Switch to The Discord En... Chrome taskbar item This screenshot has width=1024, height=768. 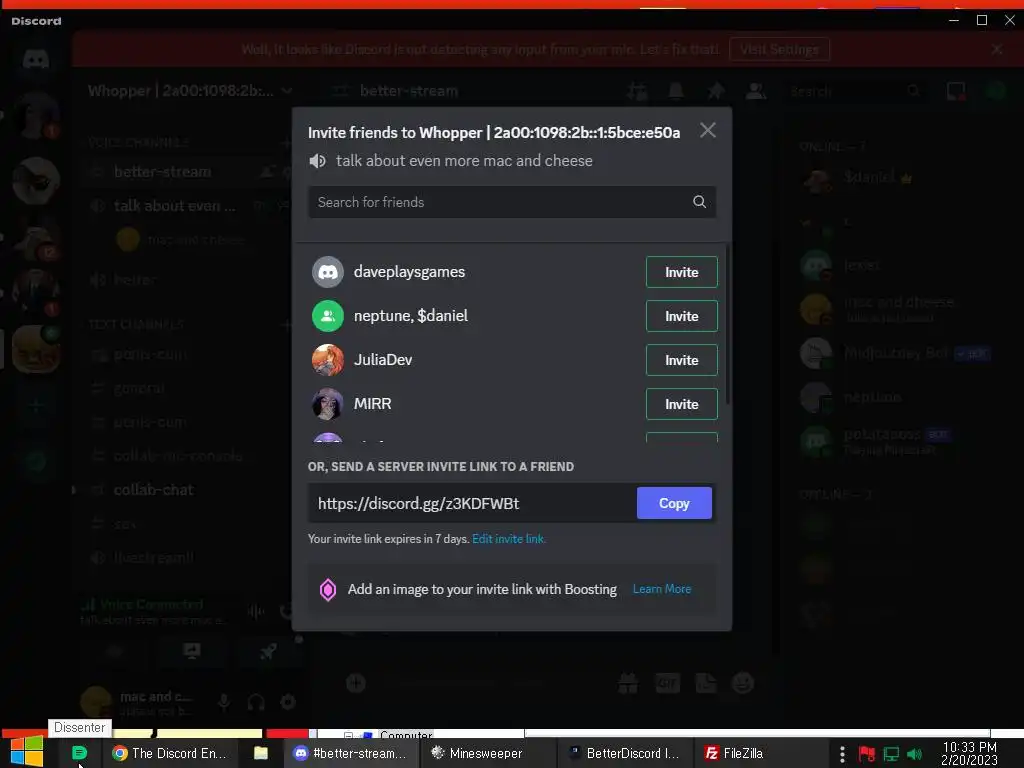point(169,753)
